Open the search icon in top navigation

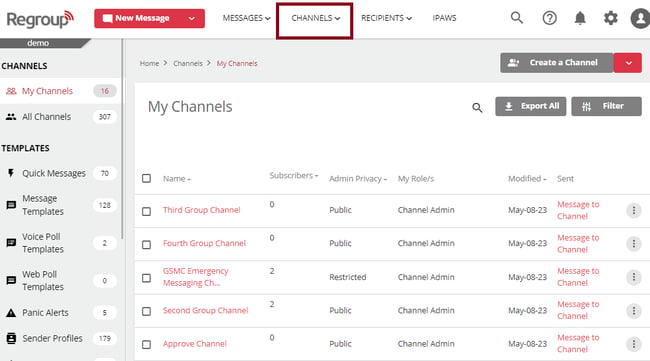click(517, 18)
